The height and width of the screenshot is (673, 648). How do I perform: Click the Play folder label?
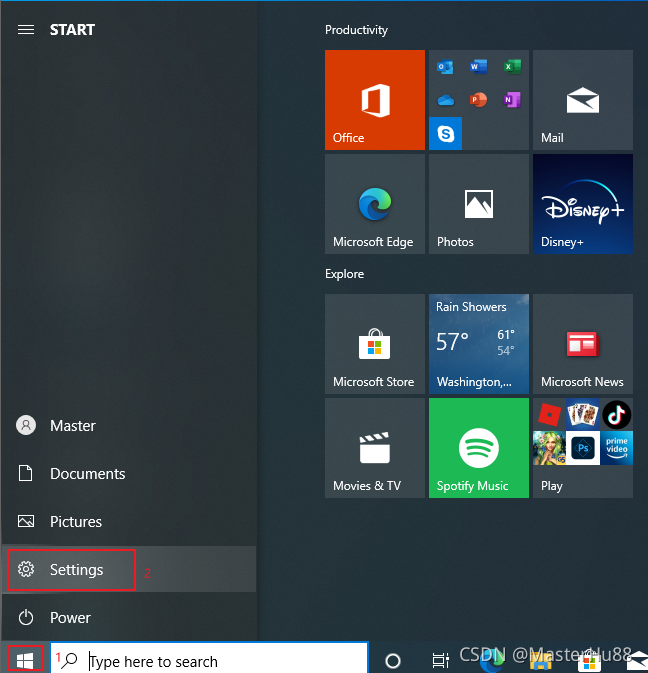tap(551, 486)
